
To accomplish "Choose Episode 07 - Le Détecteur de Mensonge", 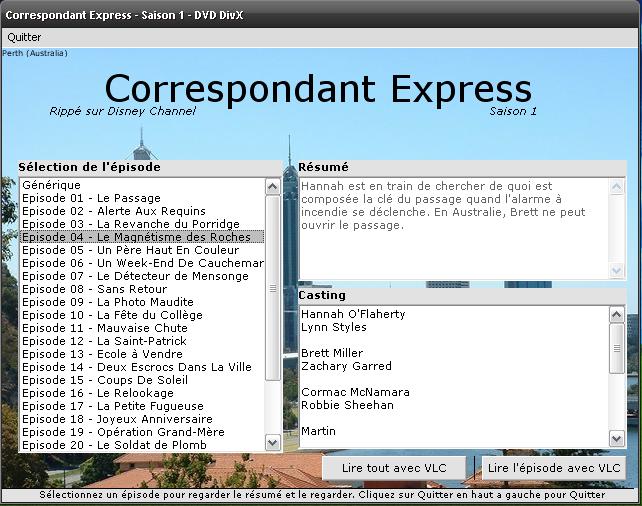I will pyautogui.click(x=142, y=276).
